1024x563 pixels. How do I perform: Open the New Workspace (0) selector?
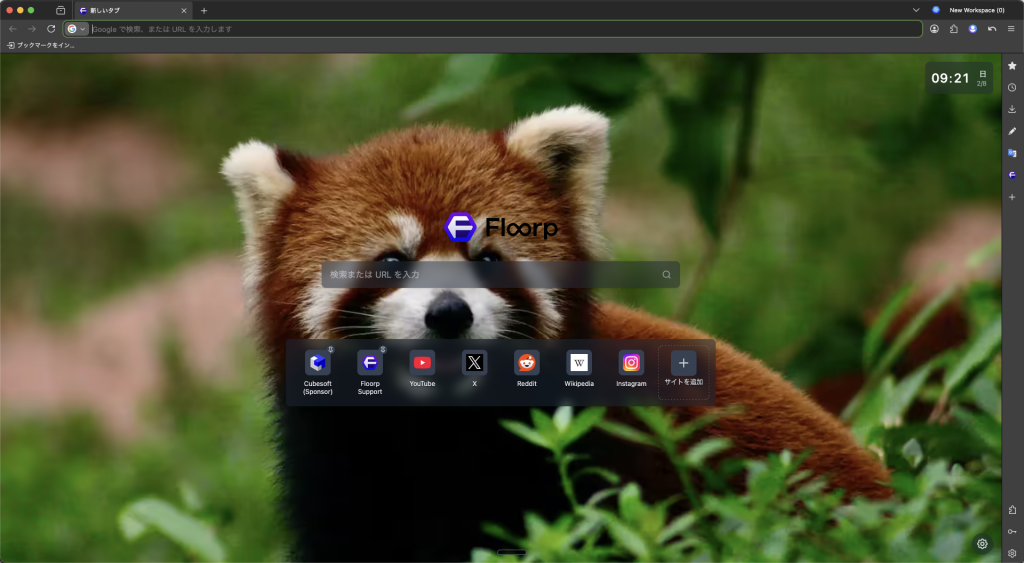coord(968,10)
